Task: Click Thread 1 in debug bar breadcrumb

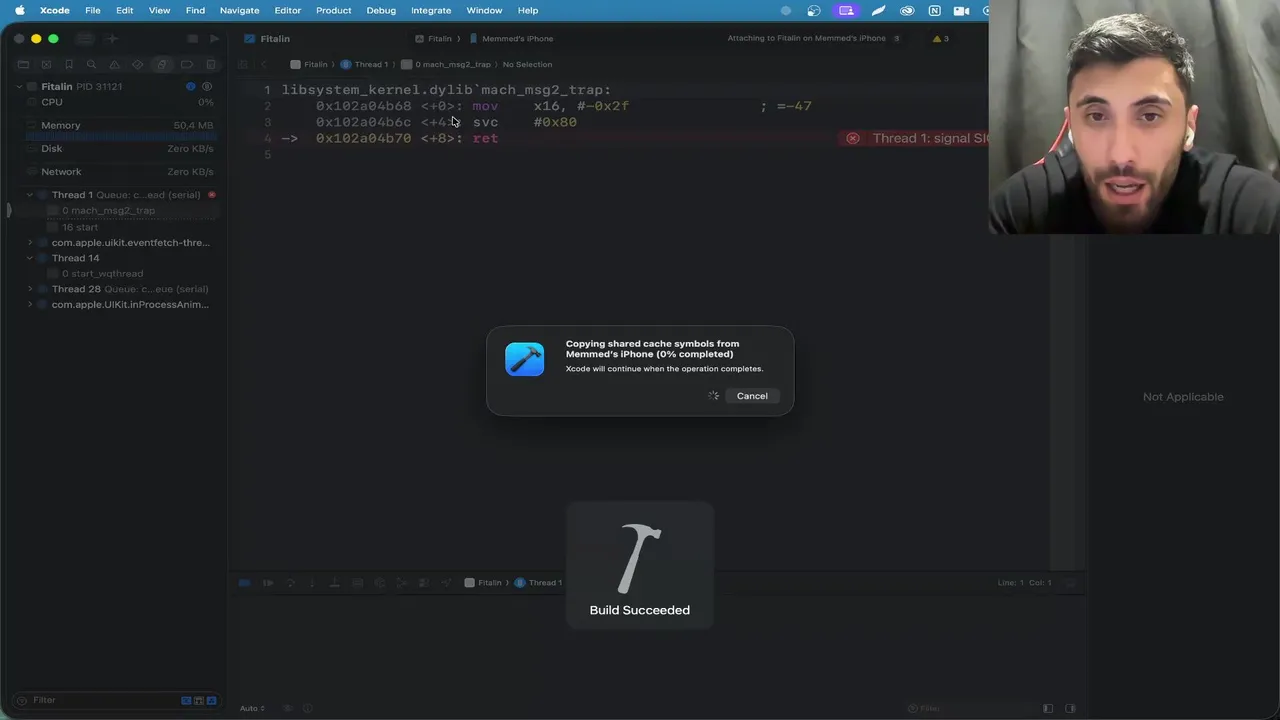Action: point(538,583)
